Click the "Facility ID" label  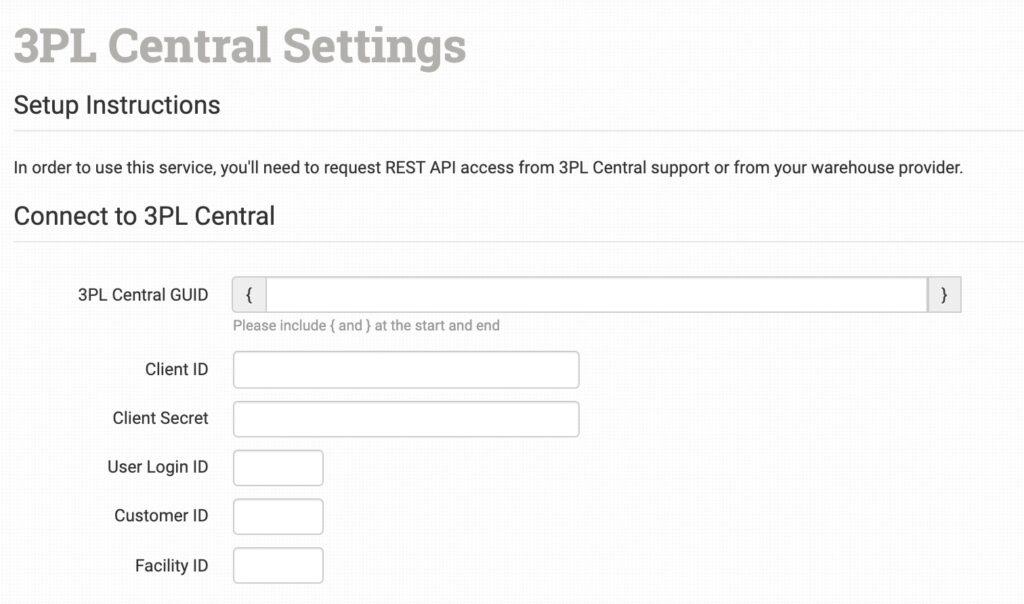click(171, 566)
